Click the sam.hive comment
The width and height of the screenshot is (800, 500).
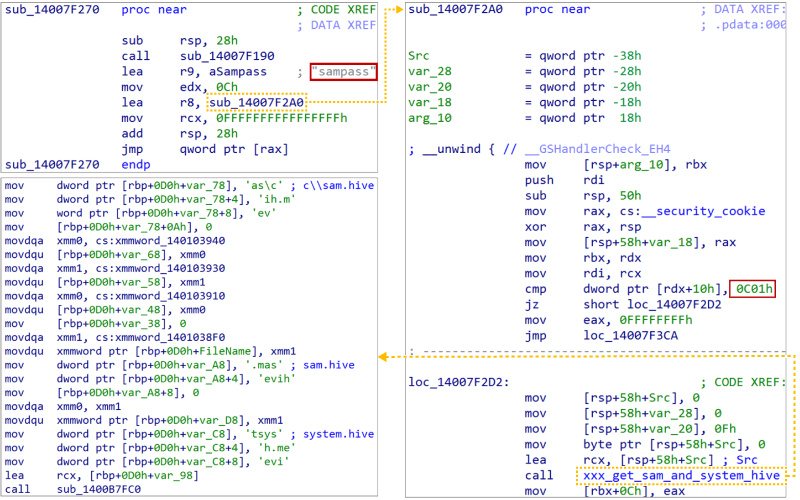(329, 365)
